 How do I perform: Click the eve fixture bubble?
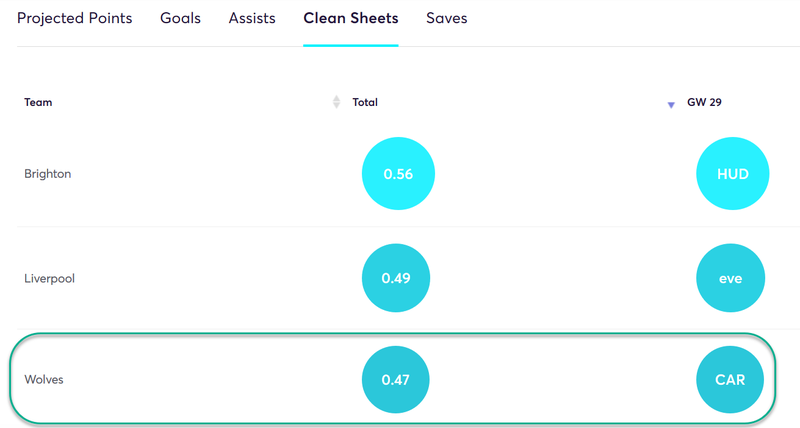point(731,278)
